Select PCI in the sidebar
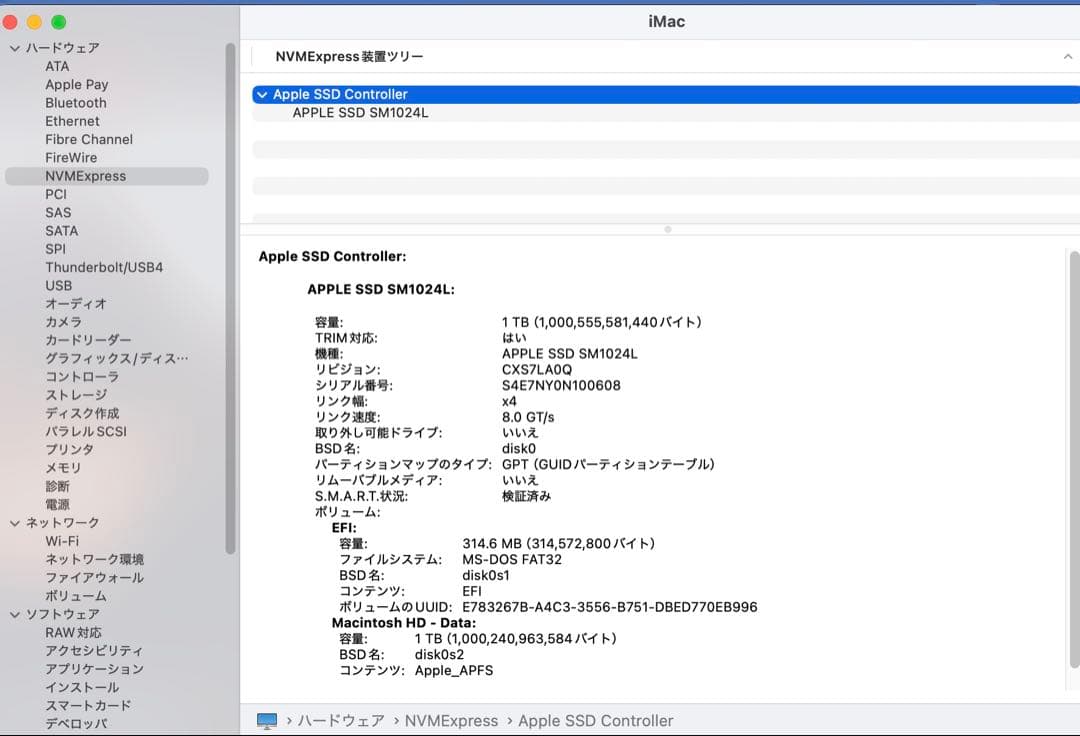Image resolution: width=1080 pixels, height=736 pixels. [56, 194]
